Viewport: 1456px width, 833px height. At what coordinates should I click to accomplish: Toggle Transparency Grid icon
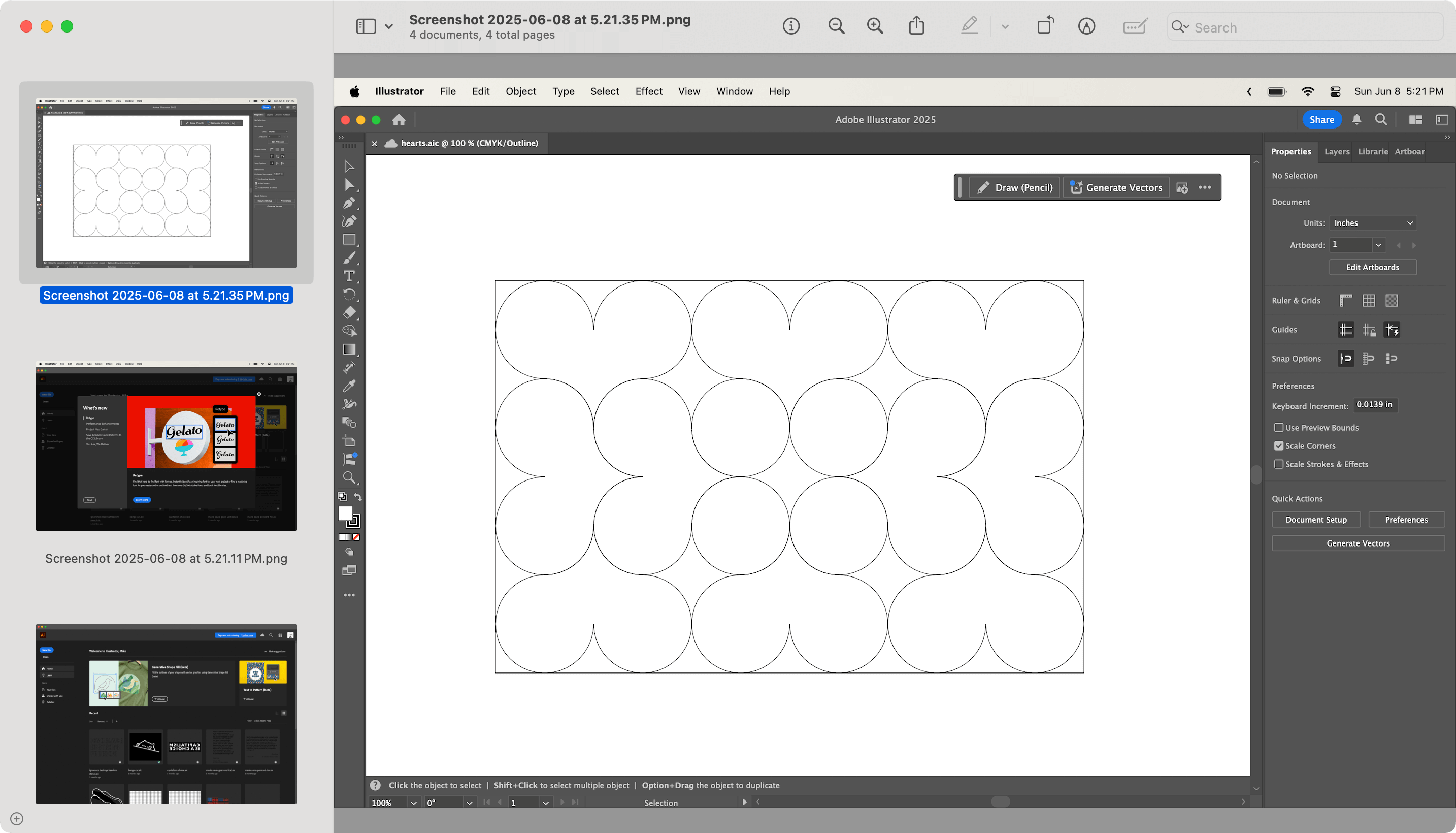1392,300
